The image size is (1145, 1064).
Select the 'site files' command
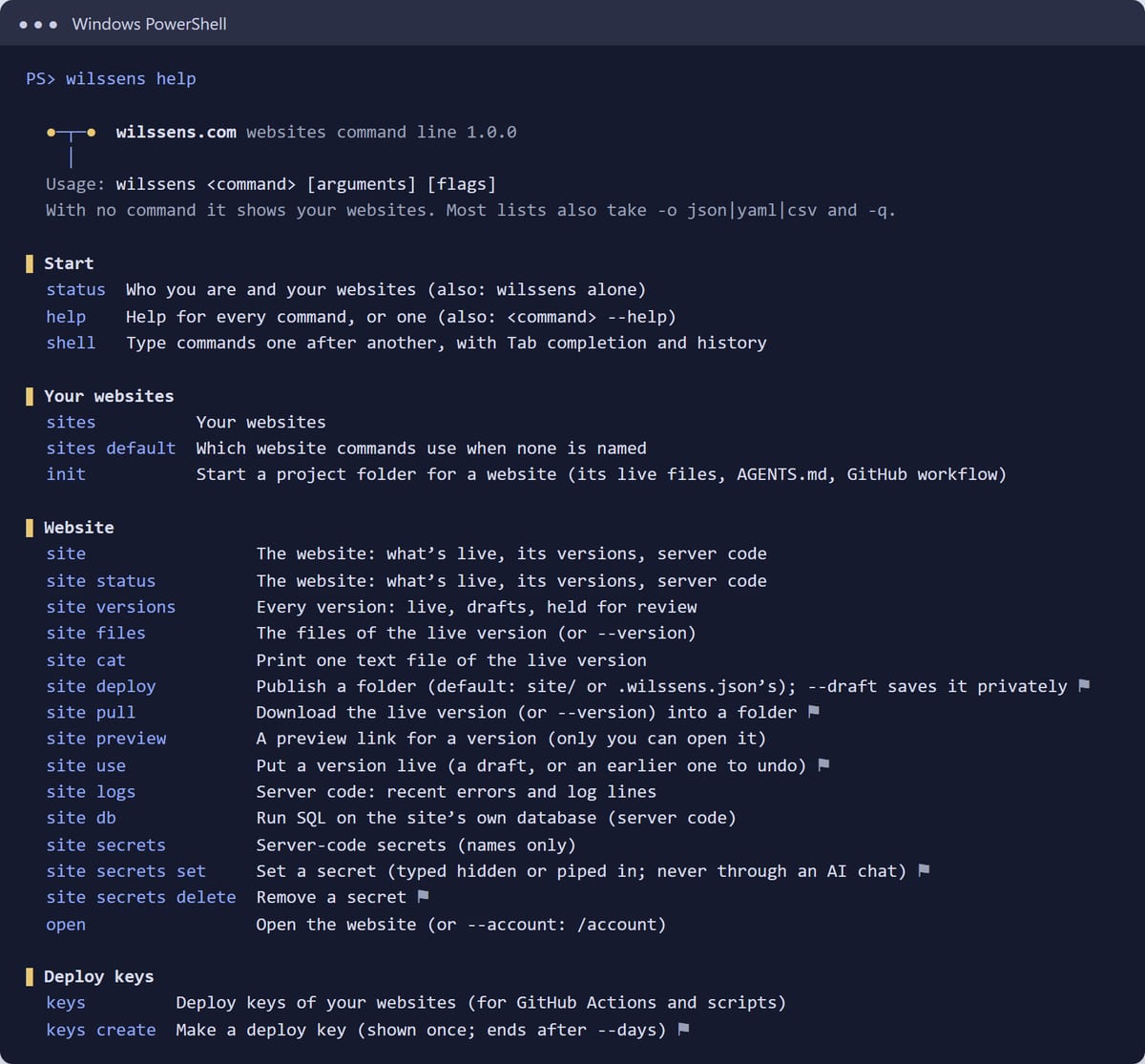click(x=95, y=633)
